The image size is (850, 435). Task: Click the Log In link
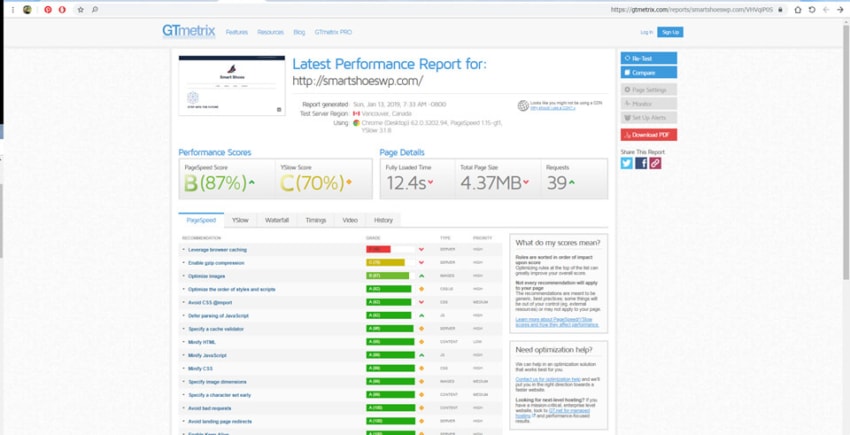click(x=646, y=33)
